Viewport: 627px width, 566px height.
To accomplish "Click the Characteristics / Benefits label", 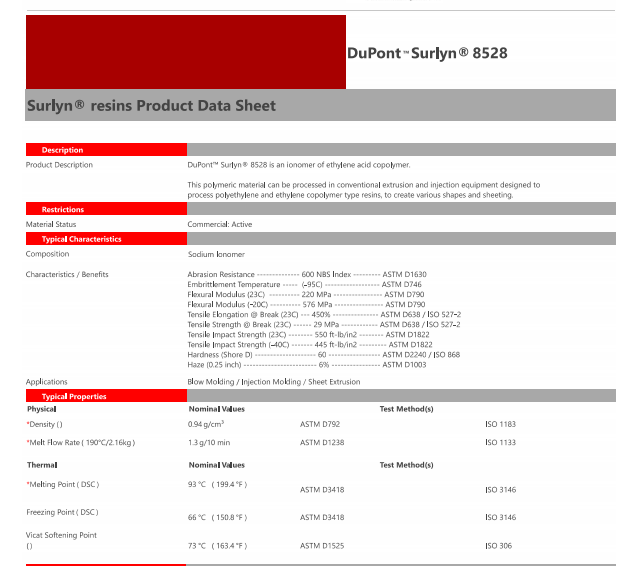I will click(x=67, y=274).
